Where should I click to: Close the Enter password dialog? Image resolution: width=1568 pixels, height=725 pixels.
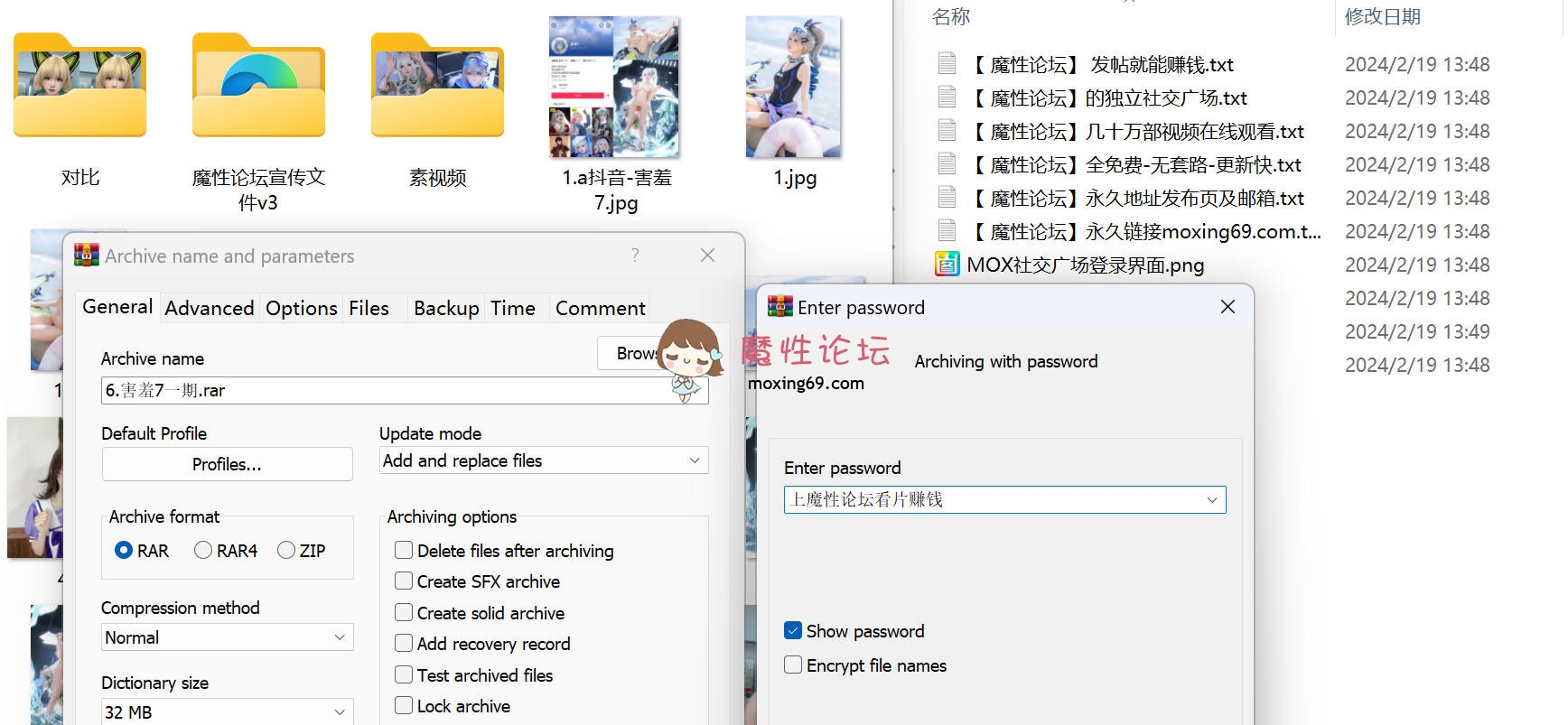tap(1227, 307)
